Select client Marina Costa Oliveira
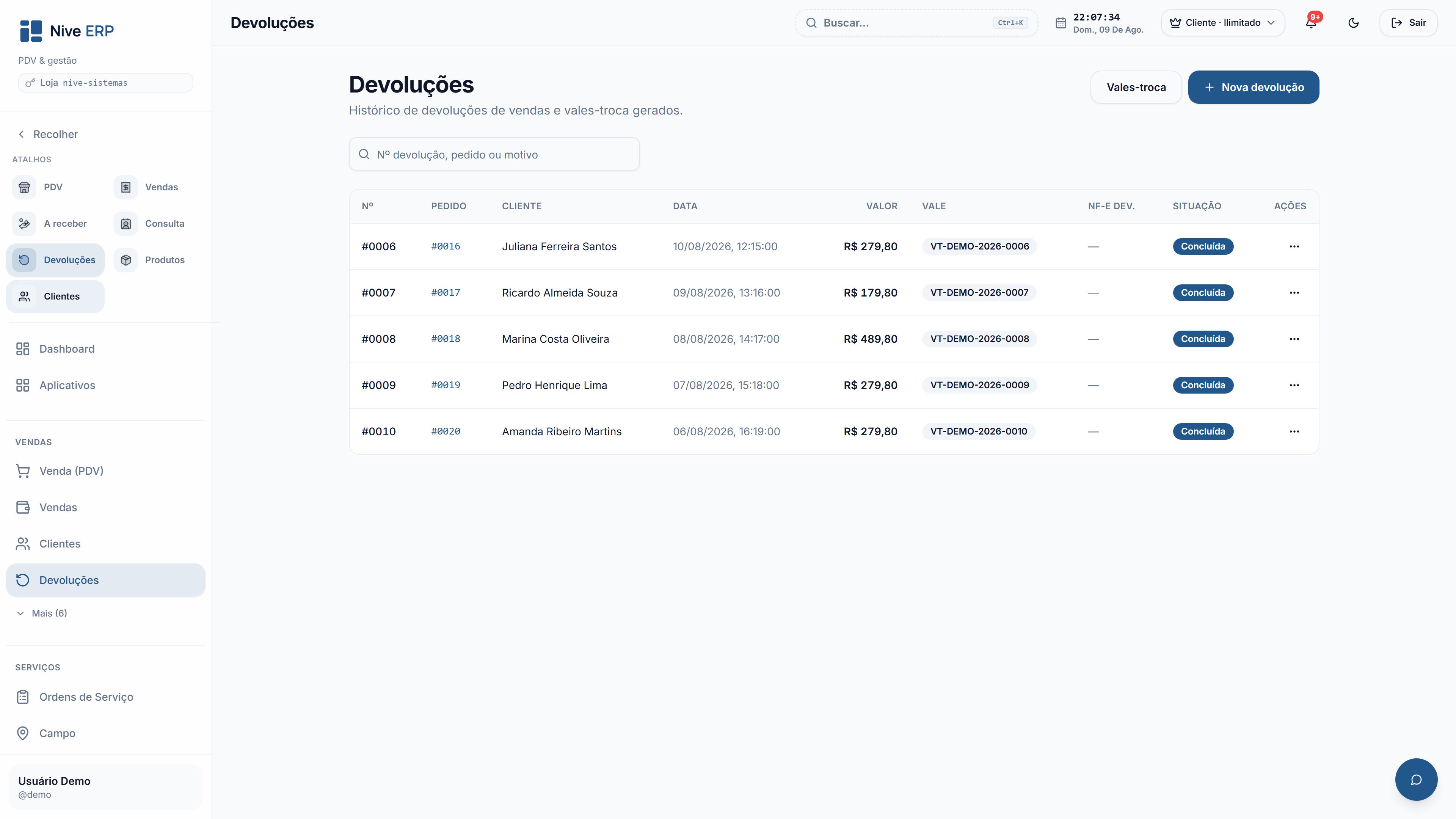 (x=555, y=339)
